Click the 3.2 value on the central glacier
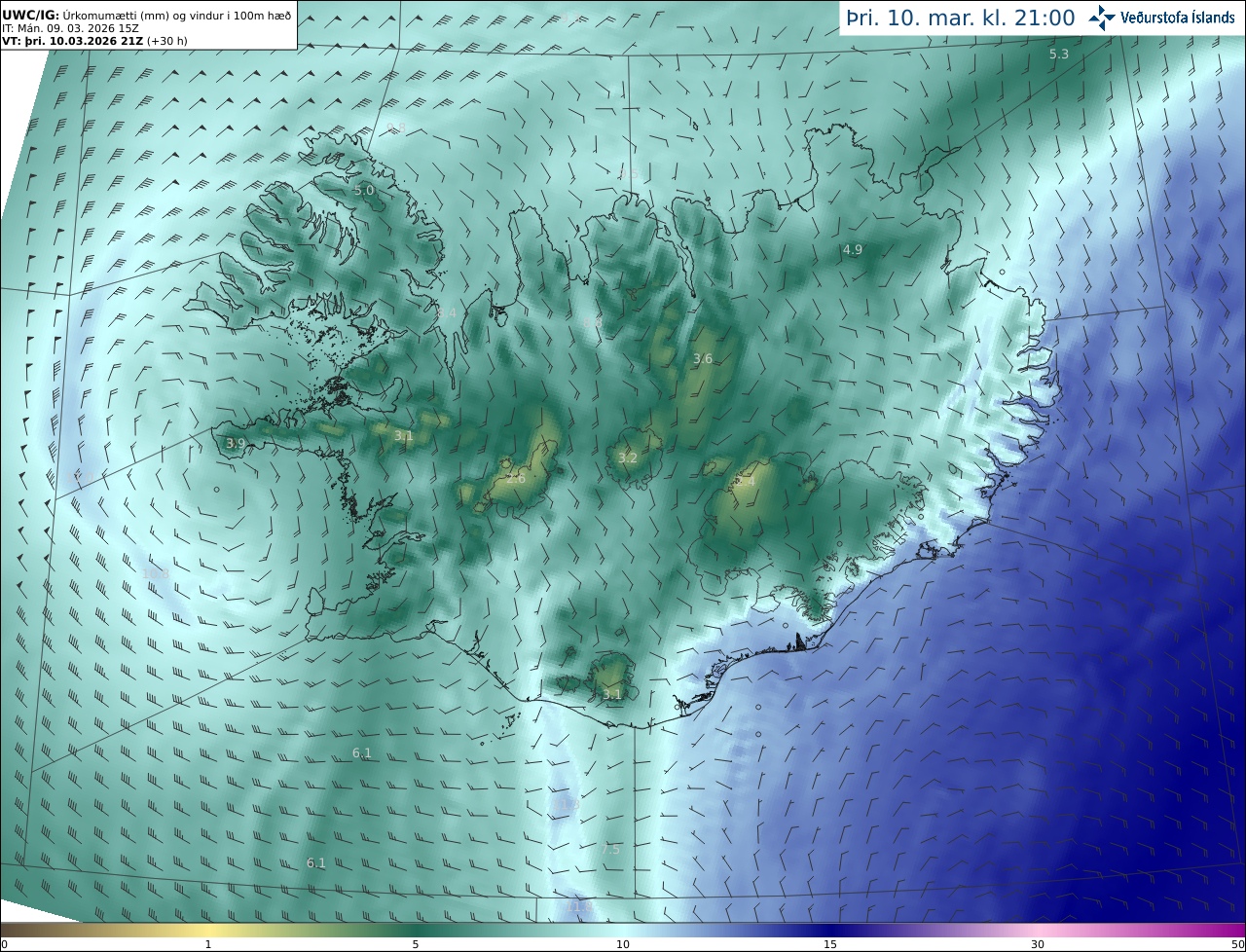The width and height of the screenshot is (1246, 952). click(628, 458)
